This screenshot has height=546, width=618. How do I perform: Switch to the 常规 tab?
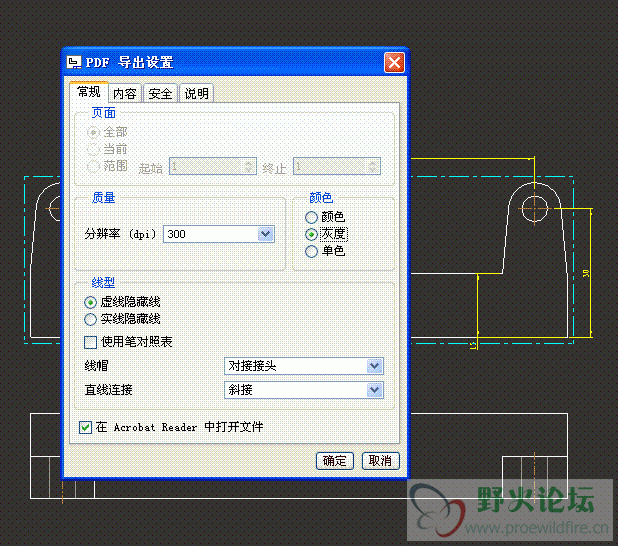[89, 92]
